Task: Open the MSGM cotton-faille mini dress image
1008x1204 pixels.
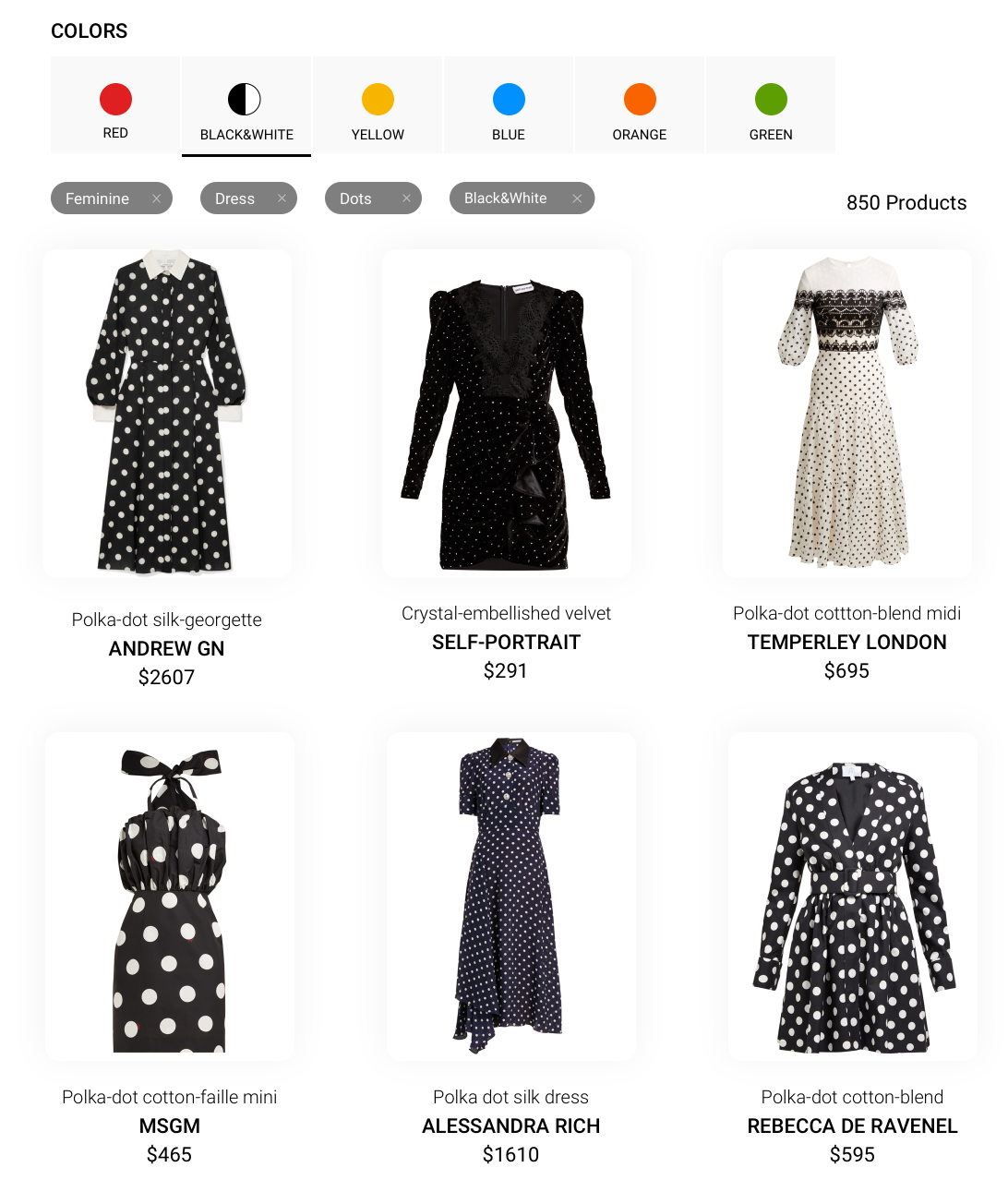Action: coord(170,897)
